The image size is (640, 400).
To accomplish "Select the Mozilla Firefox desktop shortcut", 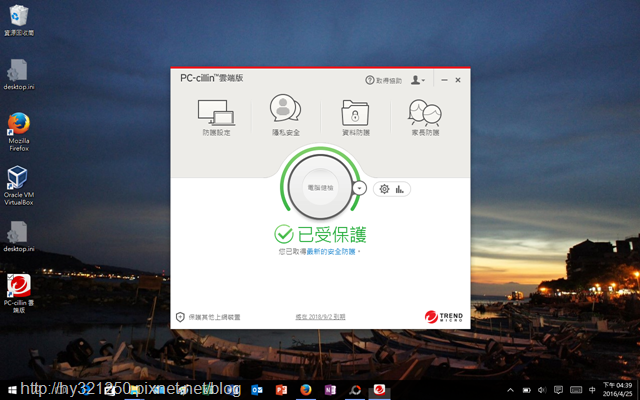I will 19,132.
